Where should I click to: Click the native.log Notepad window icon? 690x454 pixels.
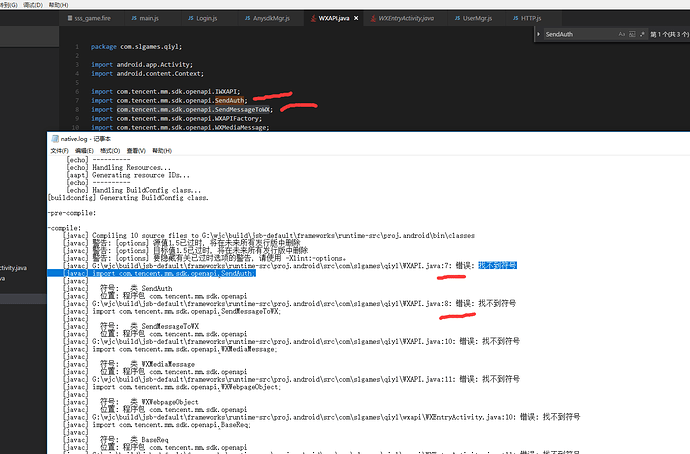[55, 139]
